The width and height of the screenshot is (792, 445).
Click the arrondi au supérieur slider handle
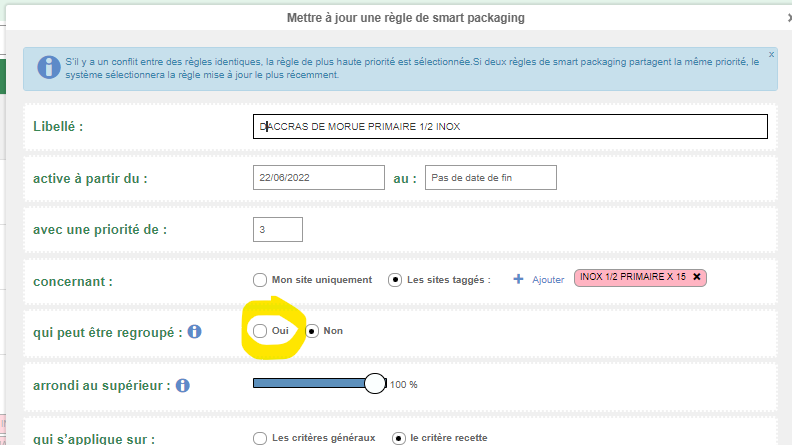[375, 384]
